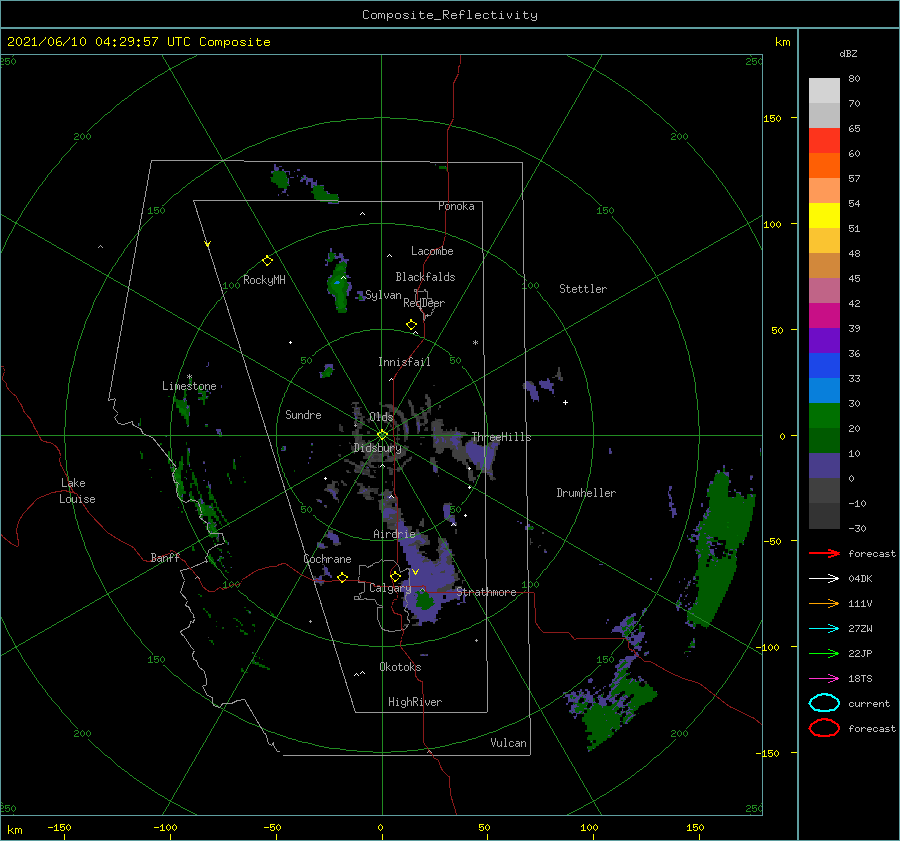Click the Okotoks town label

click(400, 667)
